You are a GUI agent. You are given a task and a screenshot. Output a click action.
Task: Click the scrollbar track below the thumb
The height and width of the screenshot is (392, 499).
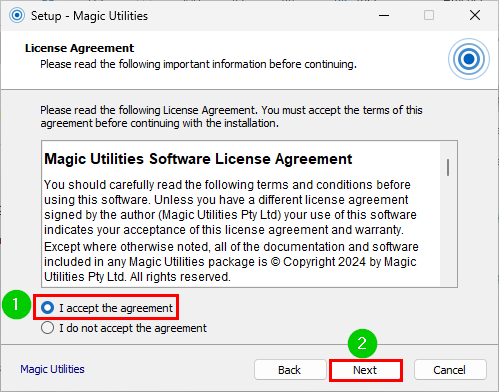pyautogui.click(x=448, y=231)
